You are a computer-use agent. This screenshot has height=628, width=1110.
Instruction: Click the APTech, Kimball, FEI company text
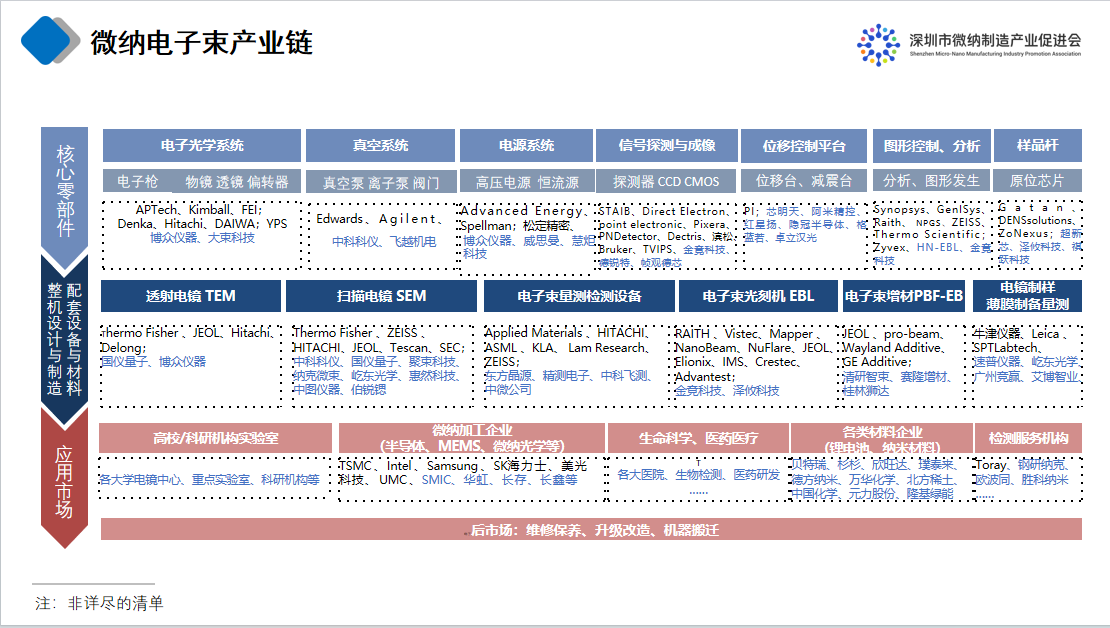click(x=199, y=210)
